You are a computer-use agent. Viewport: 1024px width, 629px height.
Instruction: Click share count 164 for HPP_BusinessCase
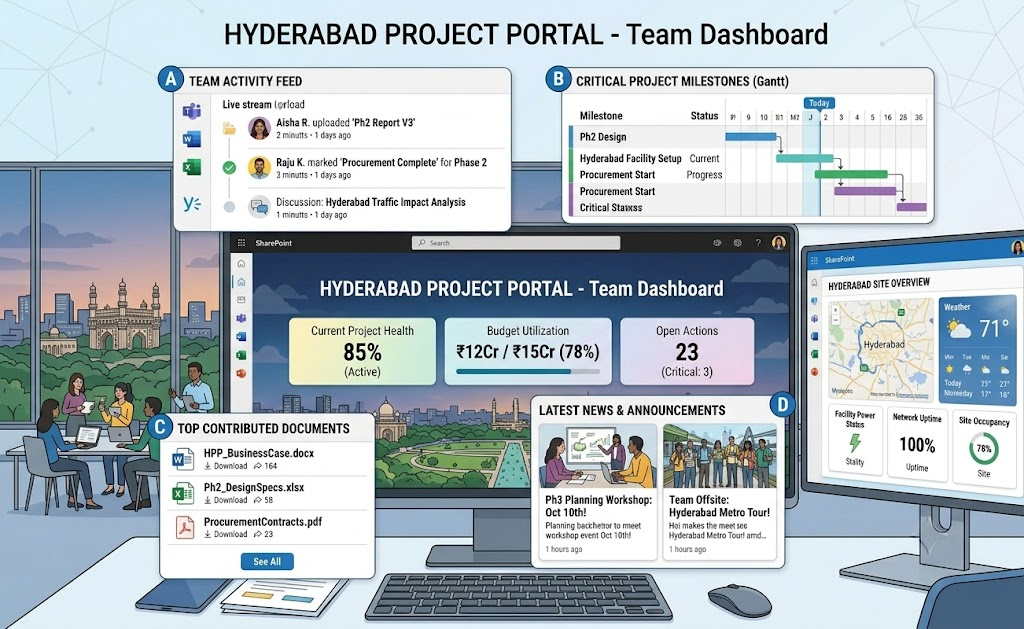[266, 466]
